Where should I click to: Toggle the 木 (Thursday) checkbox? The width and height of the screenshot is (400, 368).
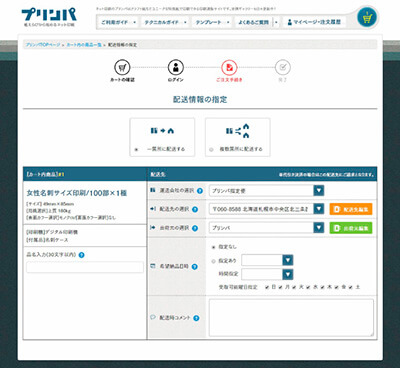point(322,287)
